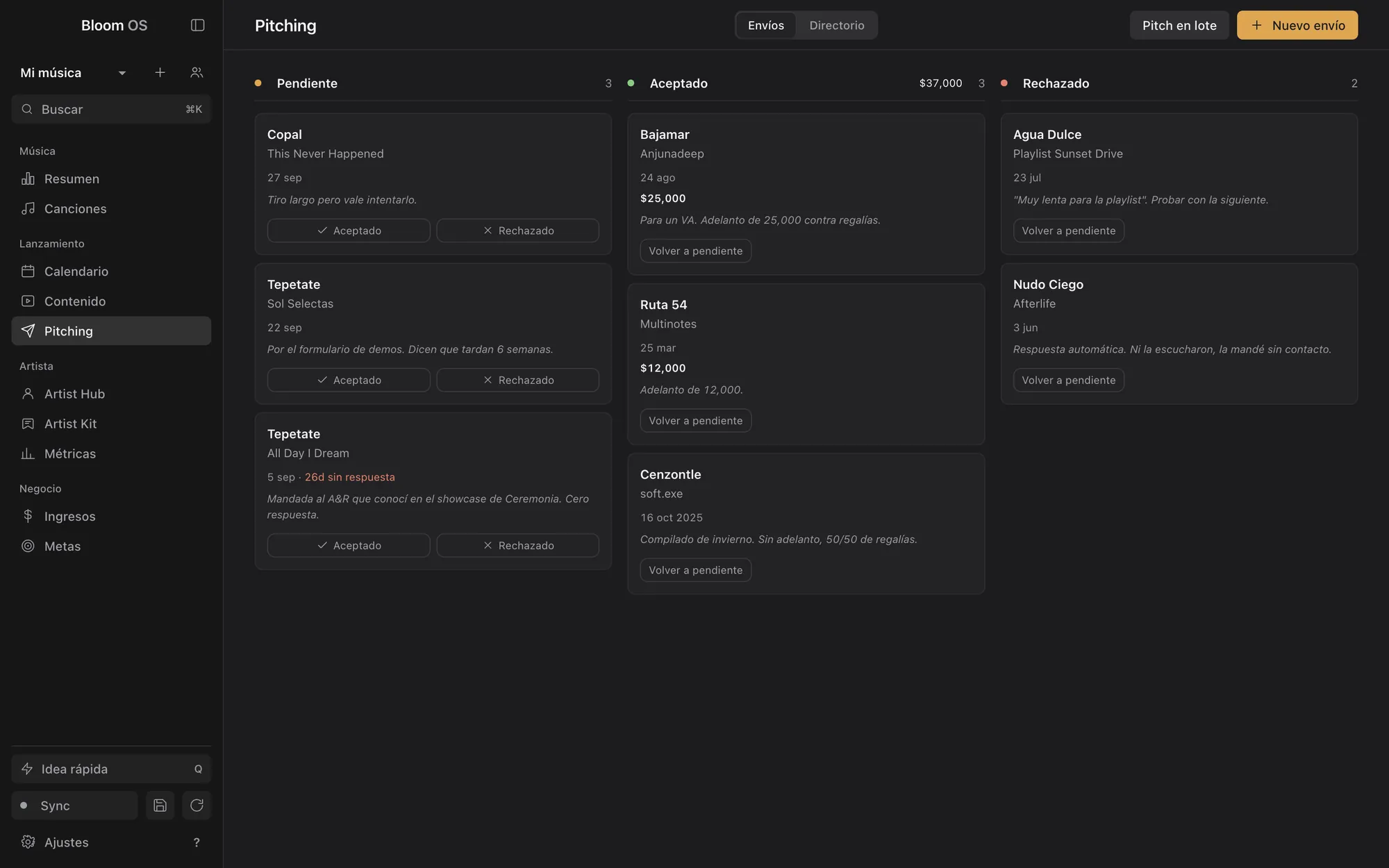The image size is (1389, 868).
Task: Collapse the sidebar with the panel icon
Action: coord(197,25)
